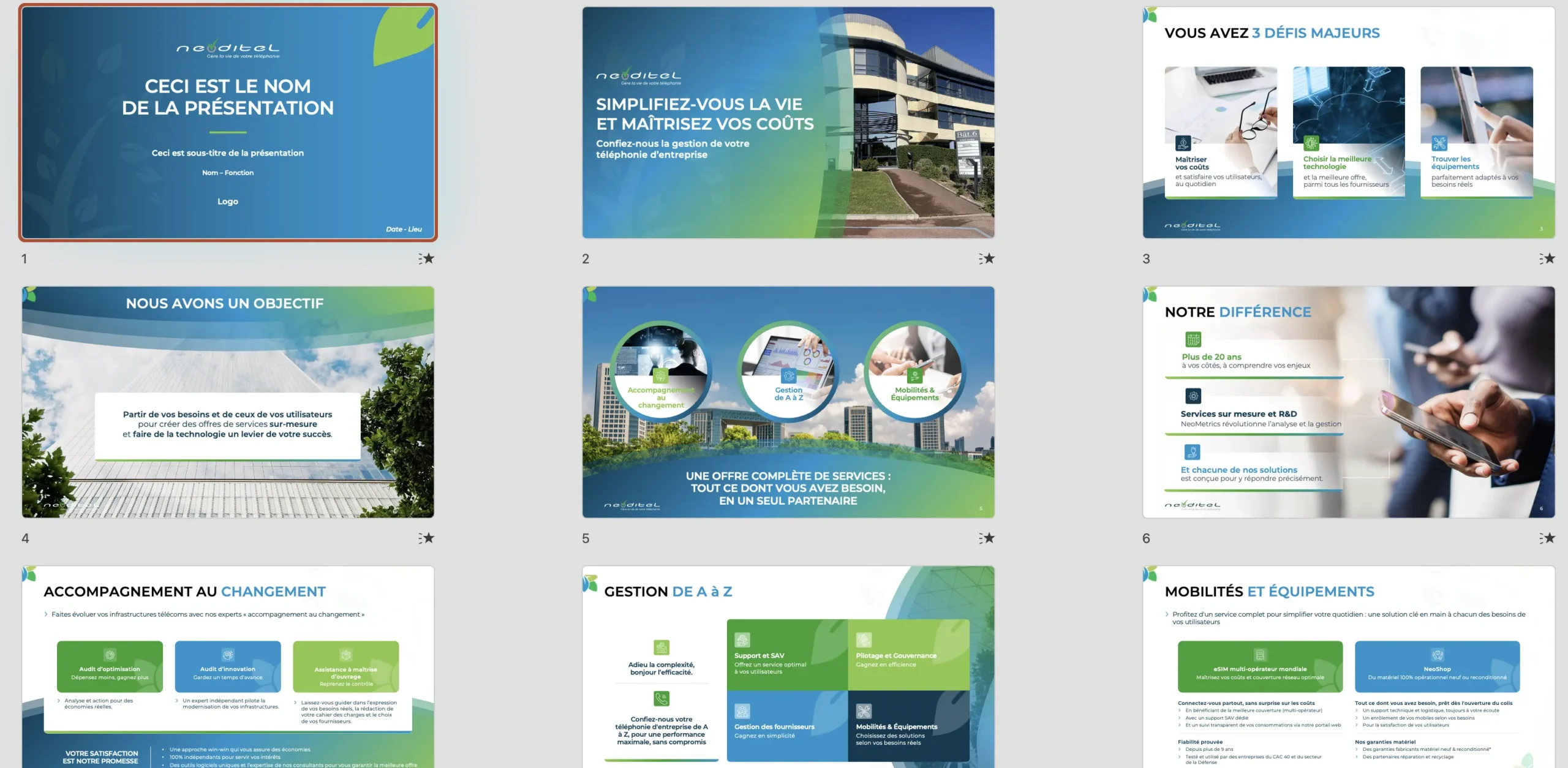The height and width of the screenshot is (768, 1568).
Task: Click slide number 2 label
Action: (586, 259)
